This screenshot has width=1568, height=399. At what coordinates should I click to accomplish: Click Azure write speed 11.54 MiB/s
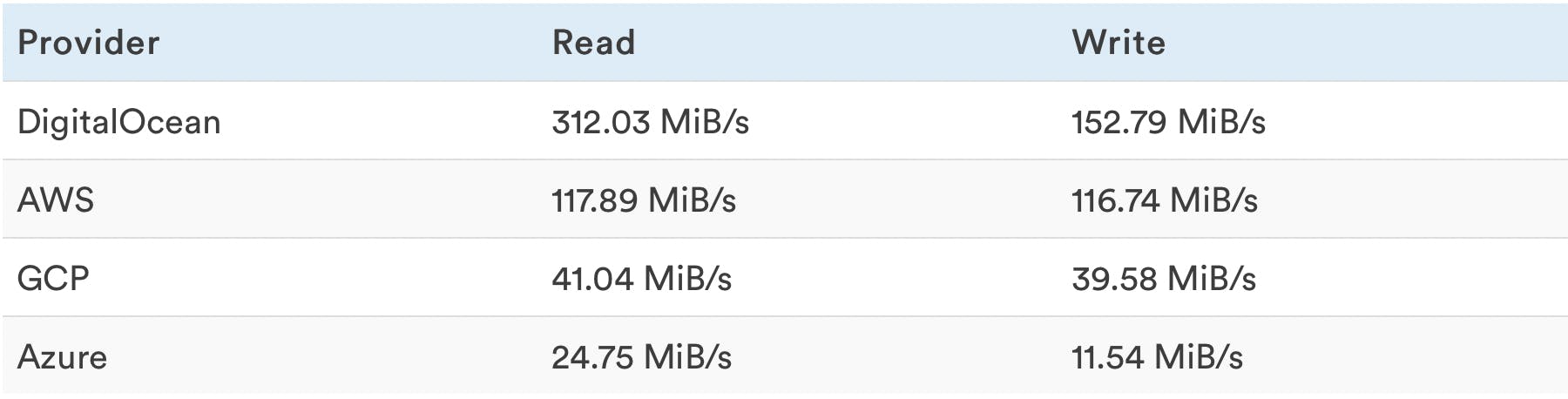1157,357
